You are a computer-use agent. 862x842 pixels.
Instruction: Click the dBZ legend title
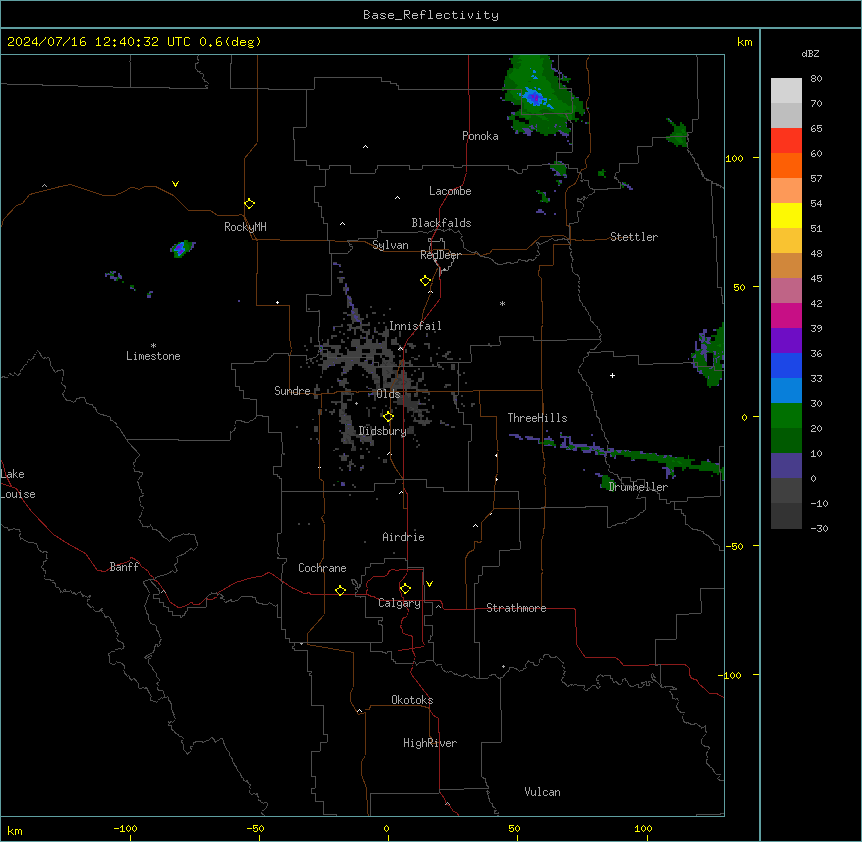[x=810, y=53]
